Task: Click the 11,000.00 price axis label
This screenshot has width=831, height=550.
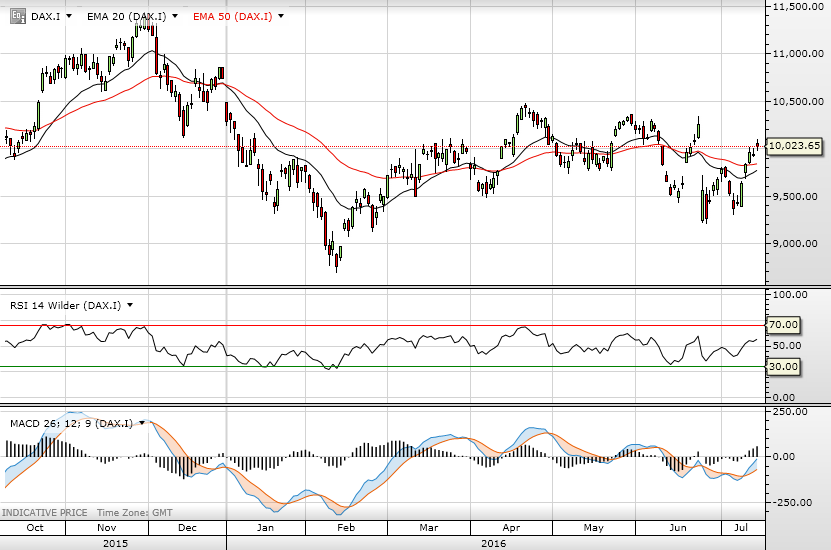Action: pyautogui.click(x=798, y=54)
